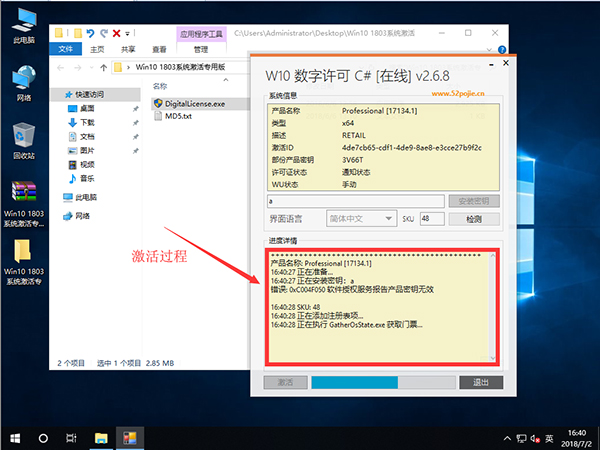Open 此电脑 desktop icon

[x=24, y=25]
